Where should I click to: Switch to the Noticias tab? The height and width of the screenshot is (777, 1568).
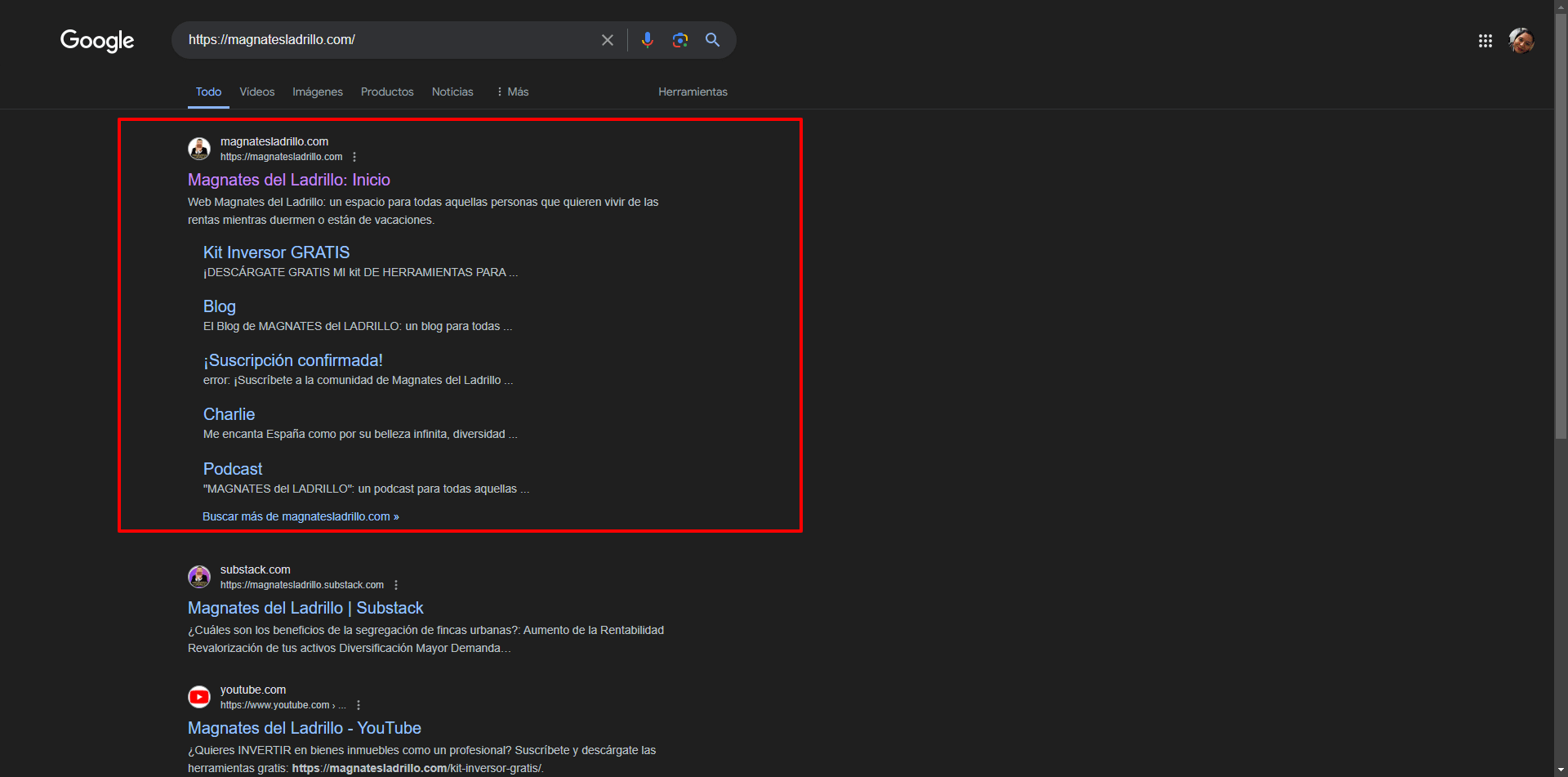[x=452, y=92]
